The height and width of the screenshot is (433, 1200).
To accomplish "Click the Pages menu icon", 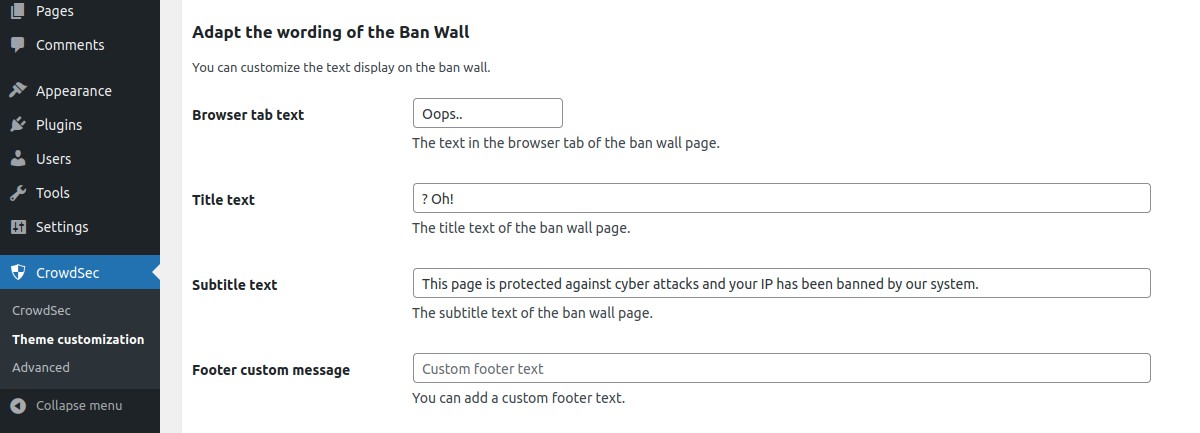I will click(18, 11).
